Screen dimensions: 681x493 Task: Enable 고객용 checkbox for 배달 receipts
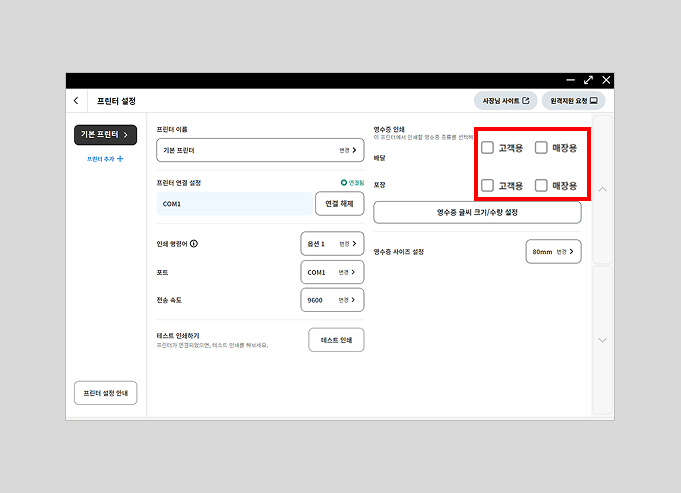(x=487, y=148)
